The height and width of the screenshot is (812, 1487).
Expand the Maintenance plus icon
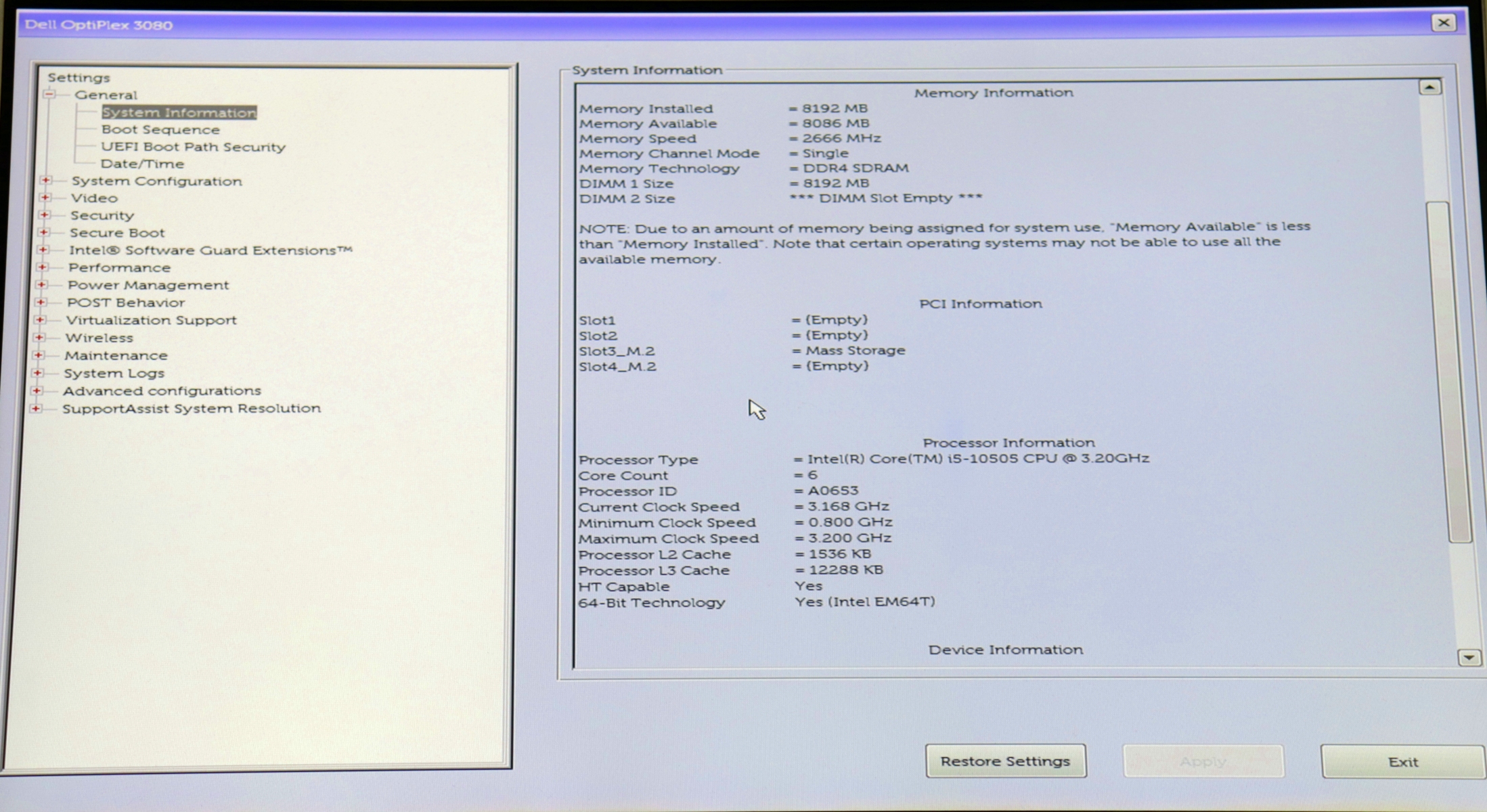pos(38,355)
